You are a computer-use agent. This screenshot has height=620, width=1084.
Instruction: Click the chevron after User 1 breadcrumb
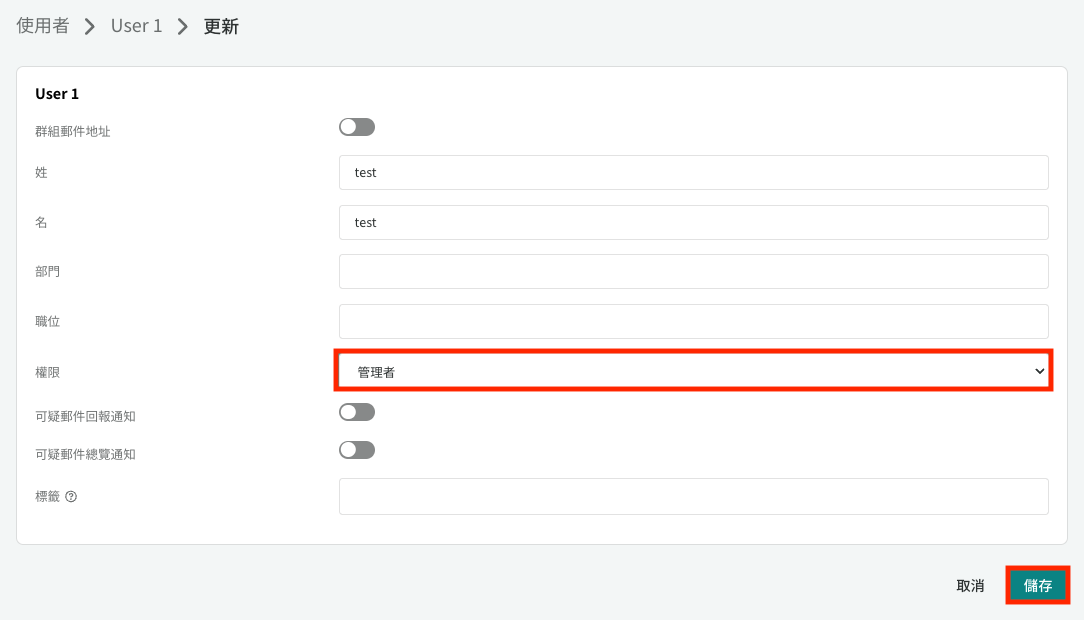tap(183, 26)
